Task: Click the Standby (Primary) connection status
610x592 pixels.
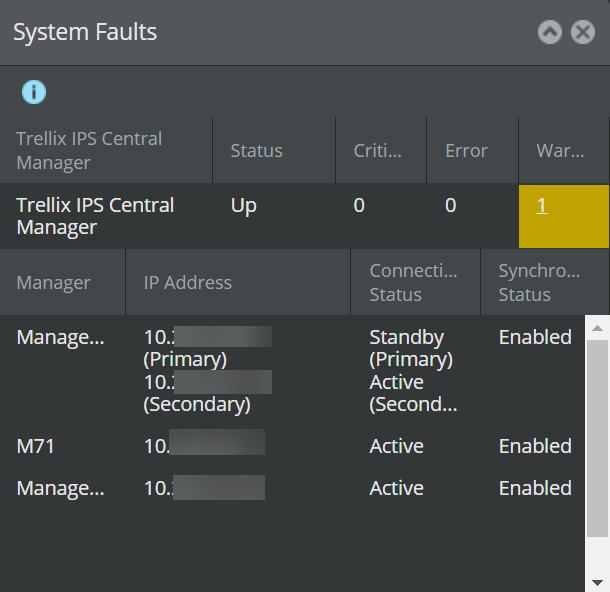Action: click(411, 348)
